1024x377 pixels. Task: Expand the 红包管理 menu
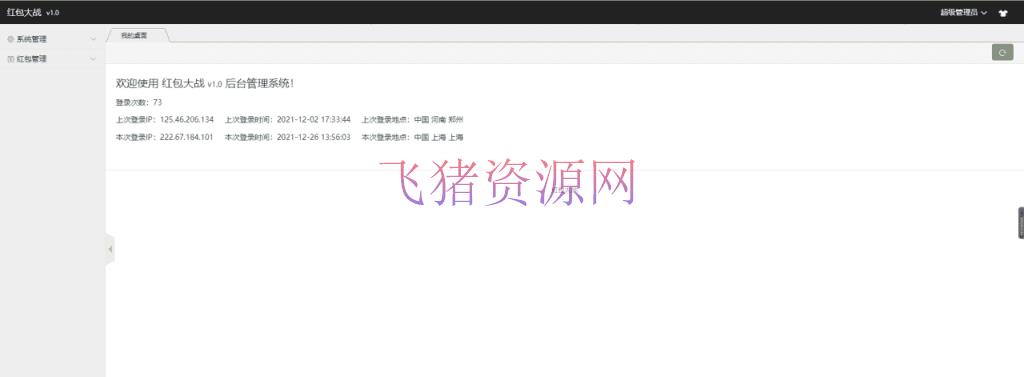[52, 59]
